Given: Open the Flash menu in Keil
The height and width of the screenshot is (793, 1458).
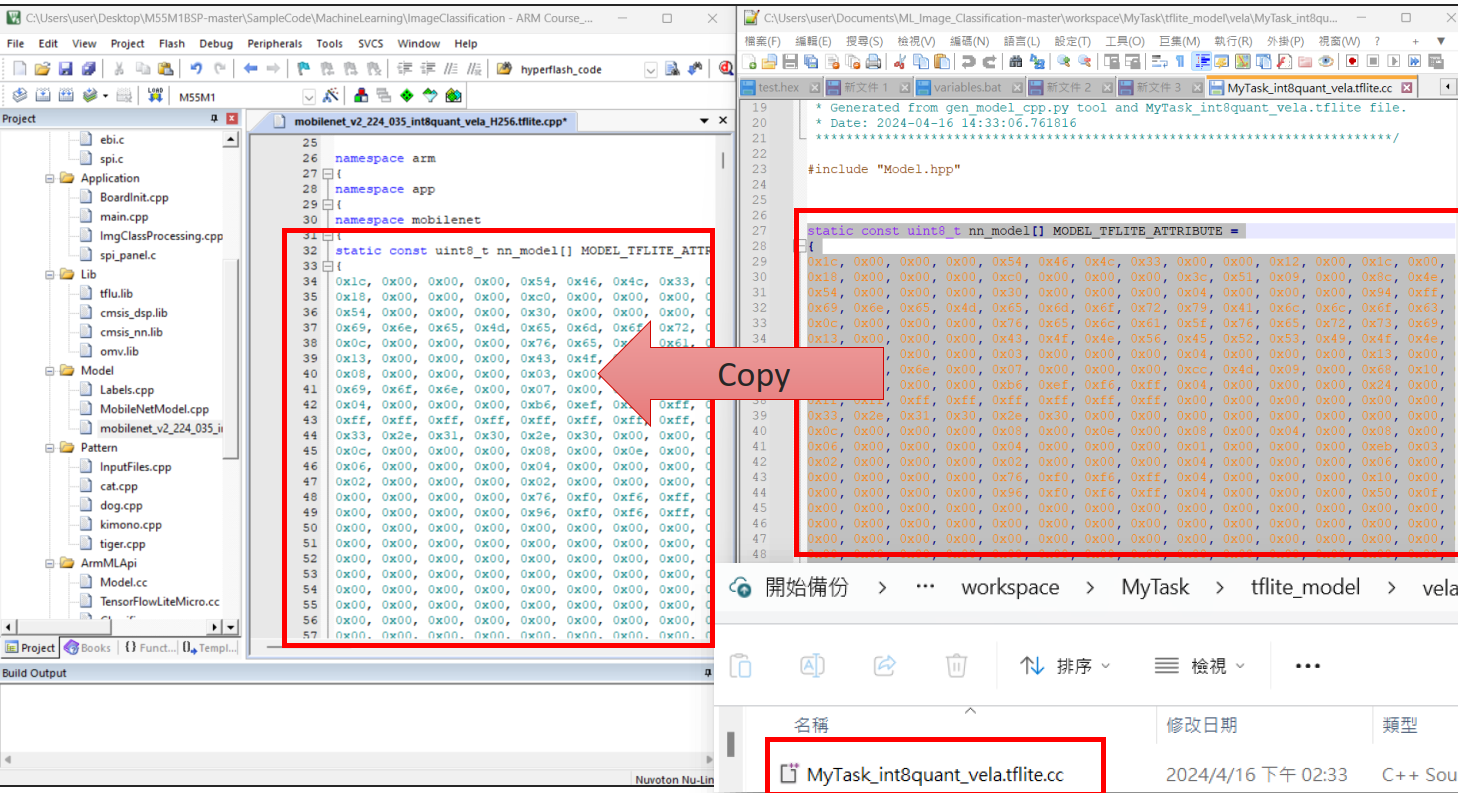Looking at the screenshot, I should pyautogui.click(x=172, y=43).
